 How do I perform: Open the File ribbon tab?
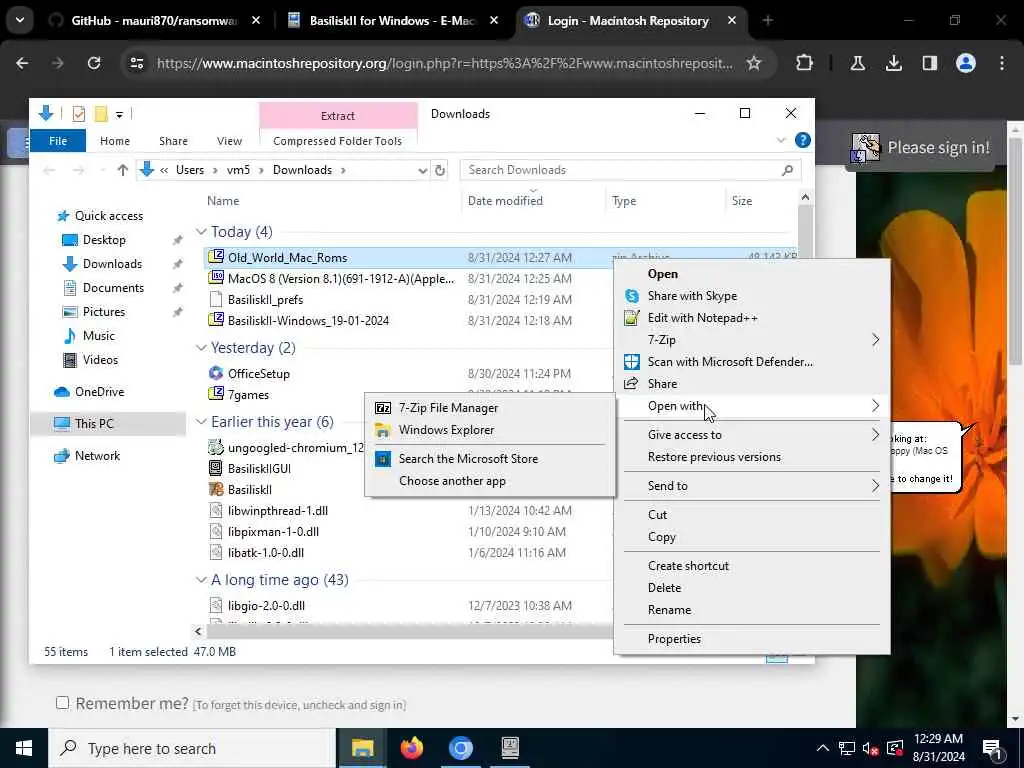[57, 141]
